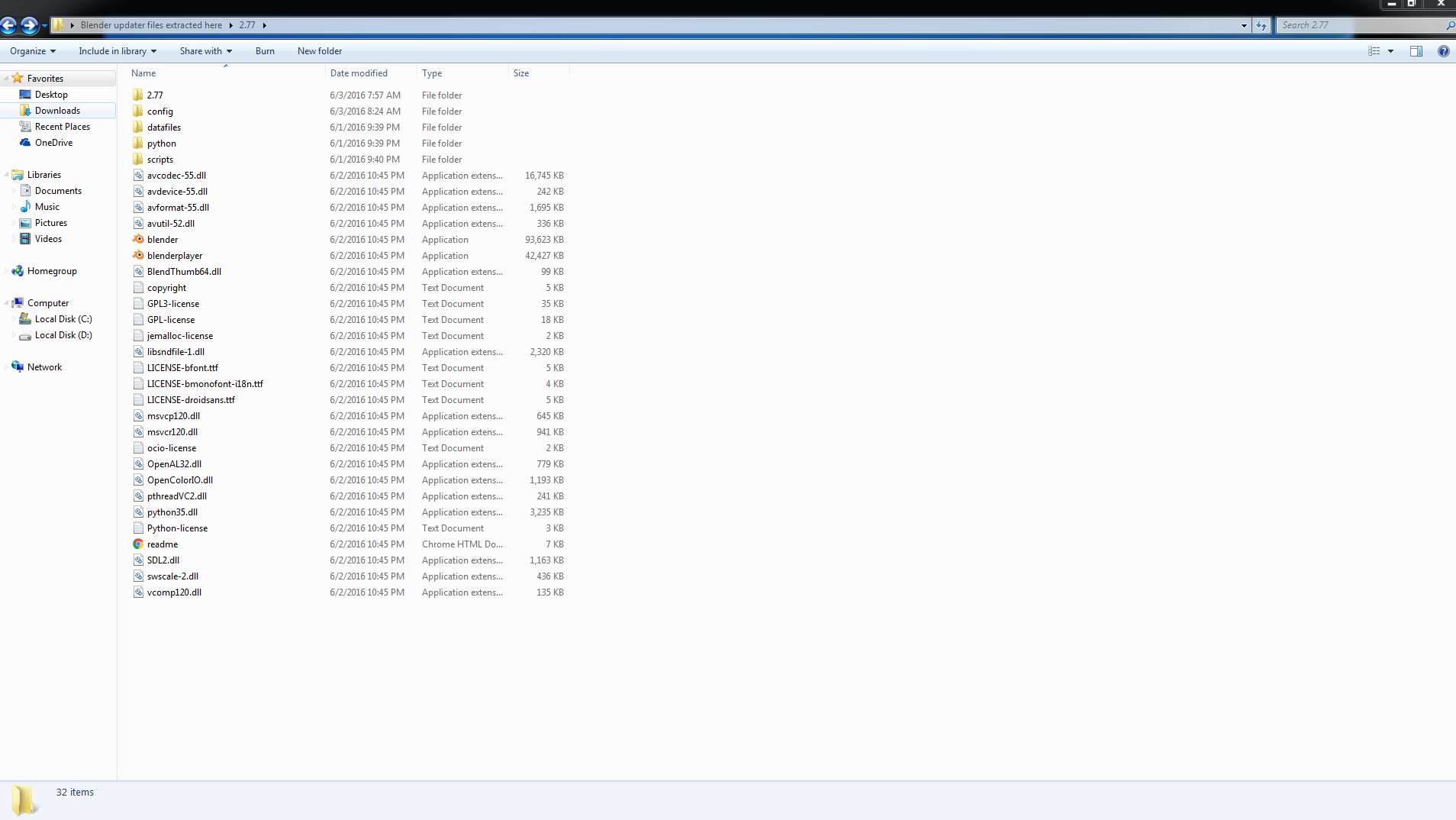Select Downloads in Favorites
The image size is (1456, 820).
pos(57,111)
